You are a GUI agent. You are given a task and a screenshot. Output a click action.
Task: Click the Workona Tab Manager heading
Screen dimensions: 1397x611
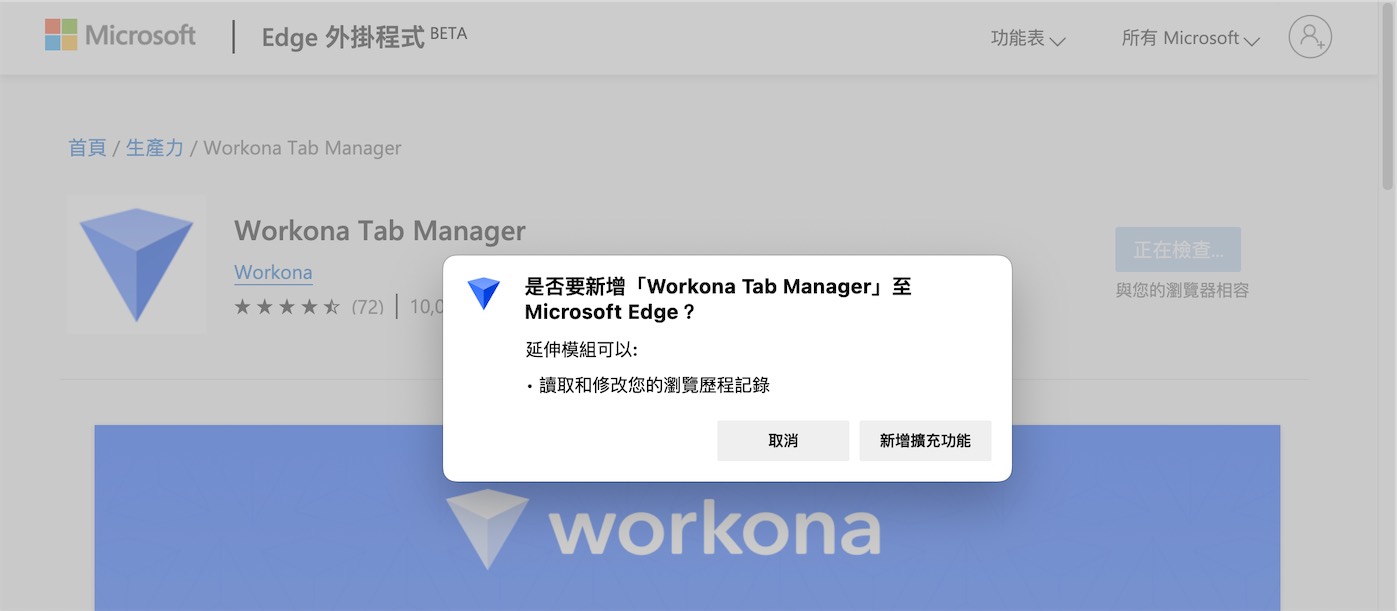pyautogui.click(x=380, y=231)
